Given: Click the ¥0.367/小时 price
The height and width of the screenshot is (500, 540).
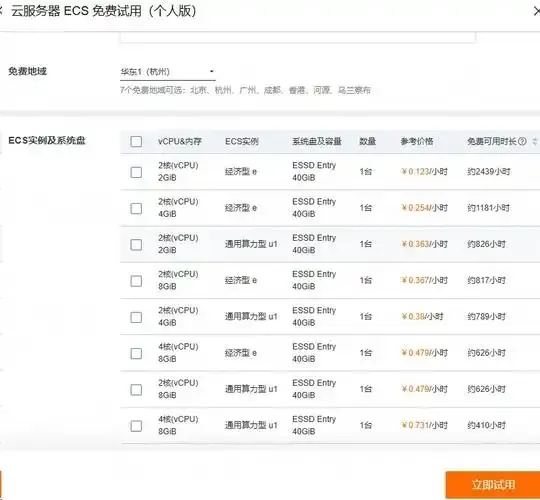Looking at the screenshot, I should 424,280.
